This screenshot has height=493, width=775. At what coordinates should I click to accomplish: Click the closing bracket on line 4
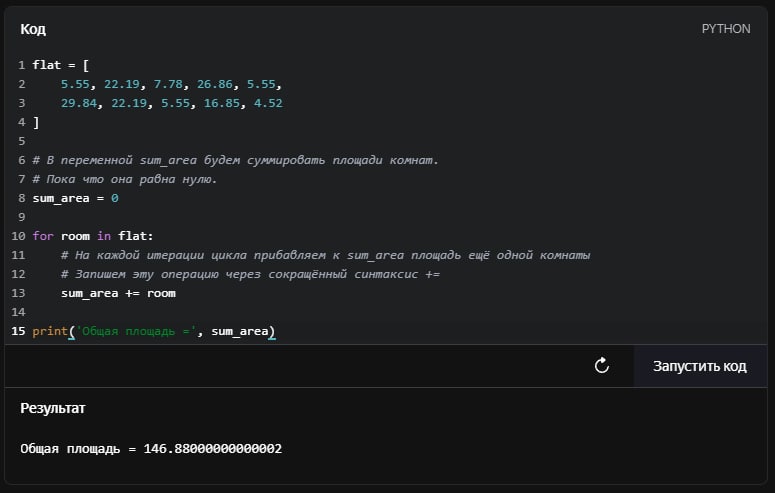pyautogui.click(x=36, y=122)
